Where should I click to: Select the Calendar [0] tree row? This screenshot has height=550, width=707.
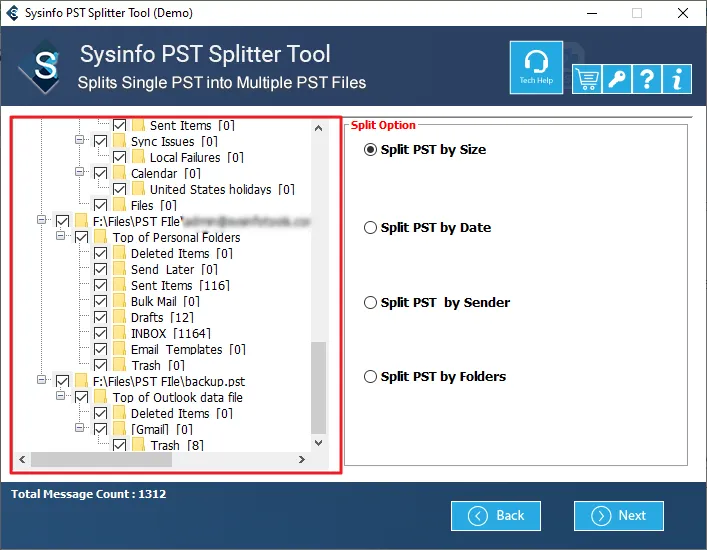click(165, 173)
